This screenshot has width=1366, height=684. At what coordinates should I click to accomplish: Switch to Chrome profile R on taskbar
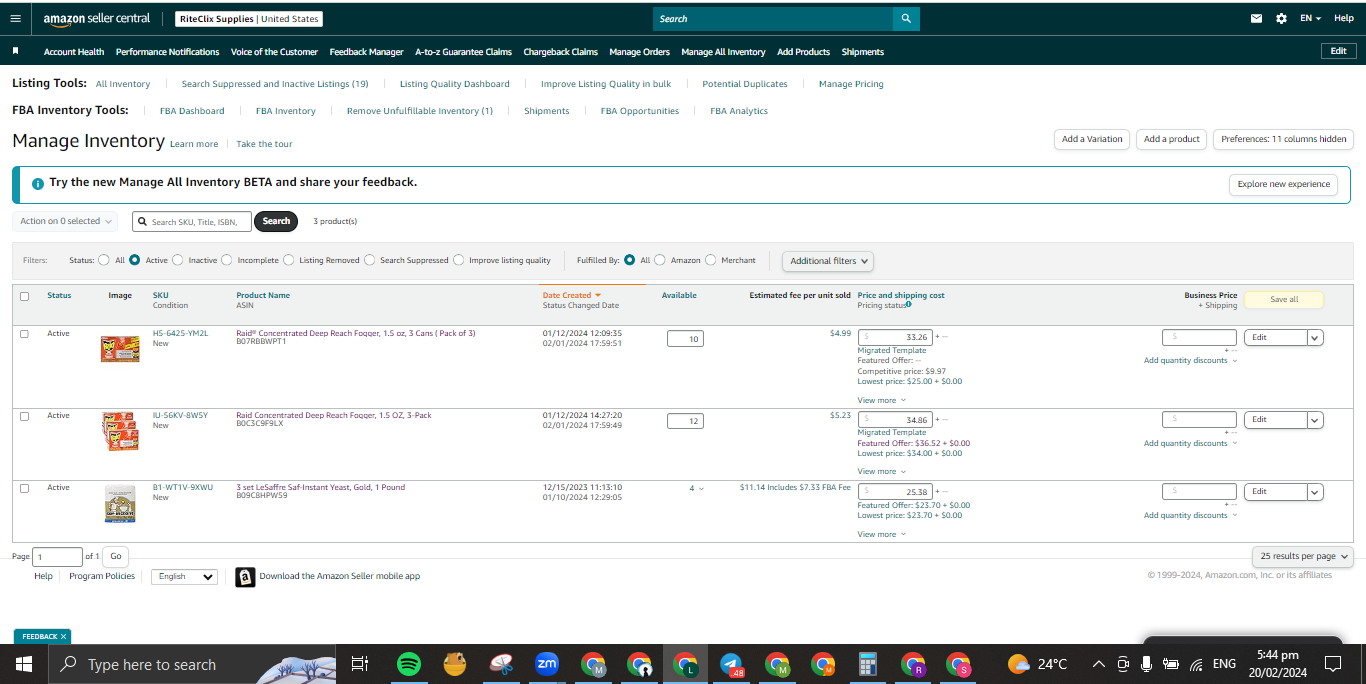[x=913, y=664]
